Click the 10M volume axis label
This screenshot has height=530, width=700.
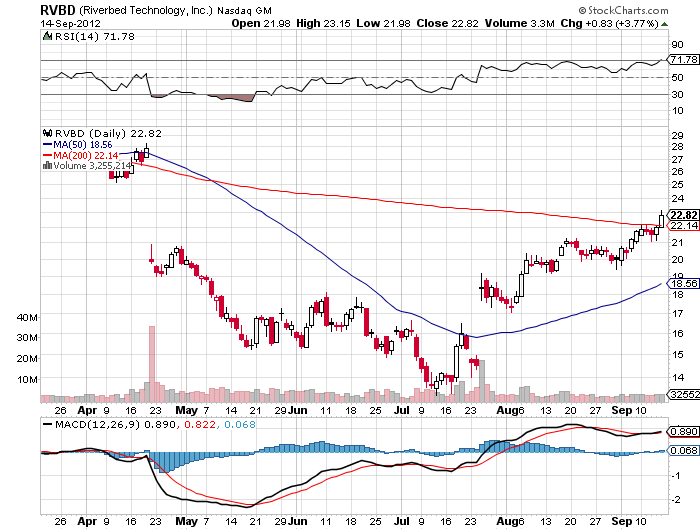28,380
